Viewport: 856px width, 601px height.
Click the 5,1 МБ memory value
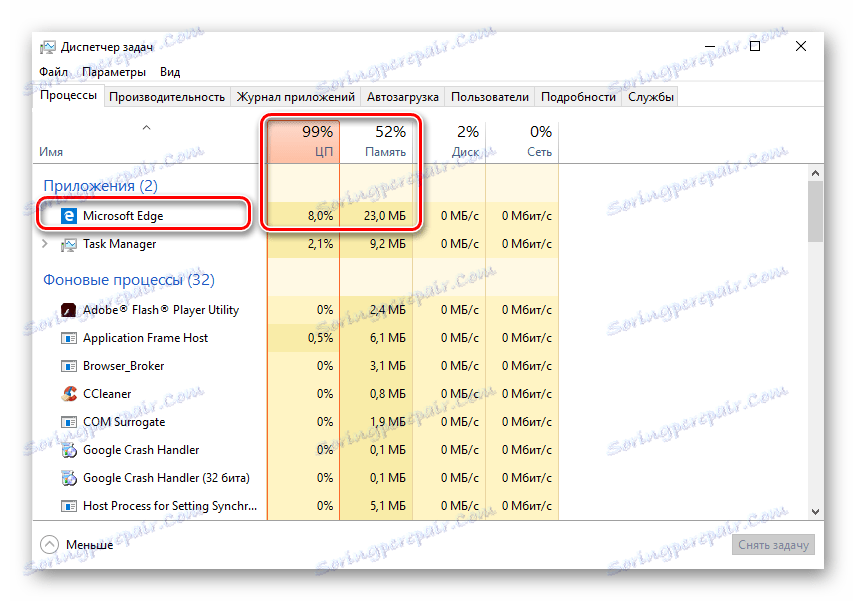pos(388,506)
